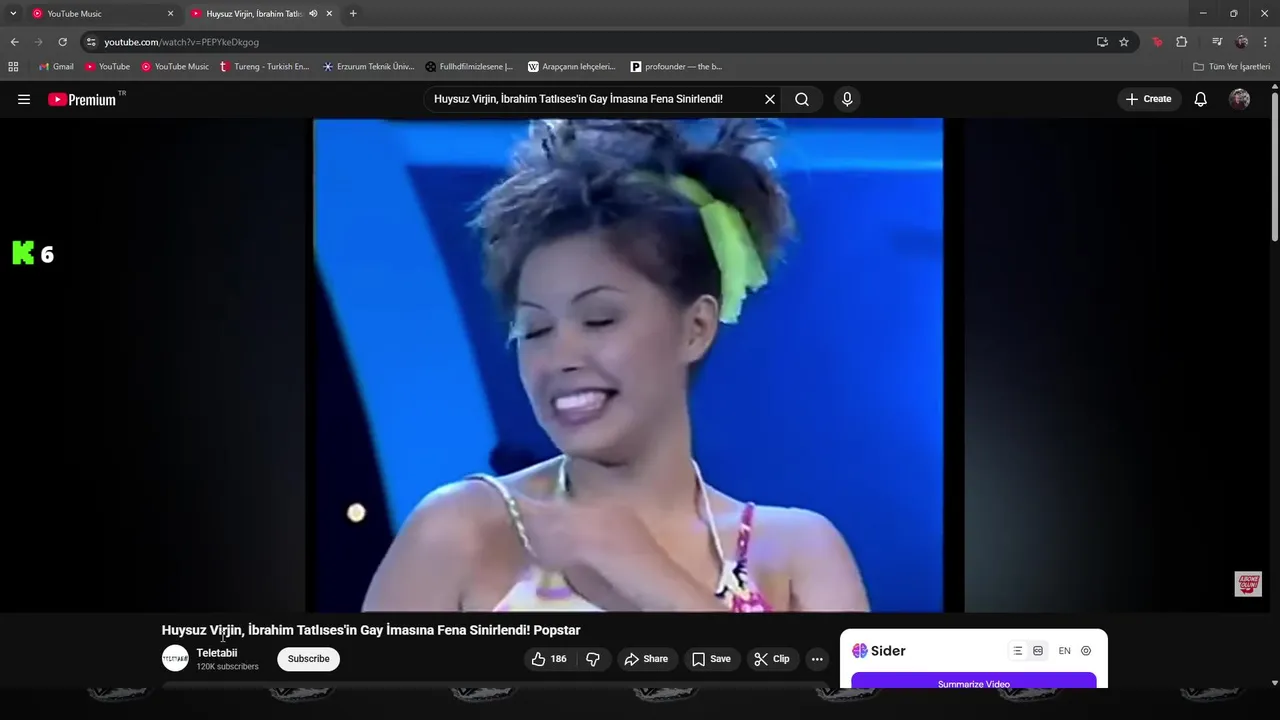Viewport: 1280px width, 720px height.
Task: Clip the video
Action: tap(772, 659)
